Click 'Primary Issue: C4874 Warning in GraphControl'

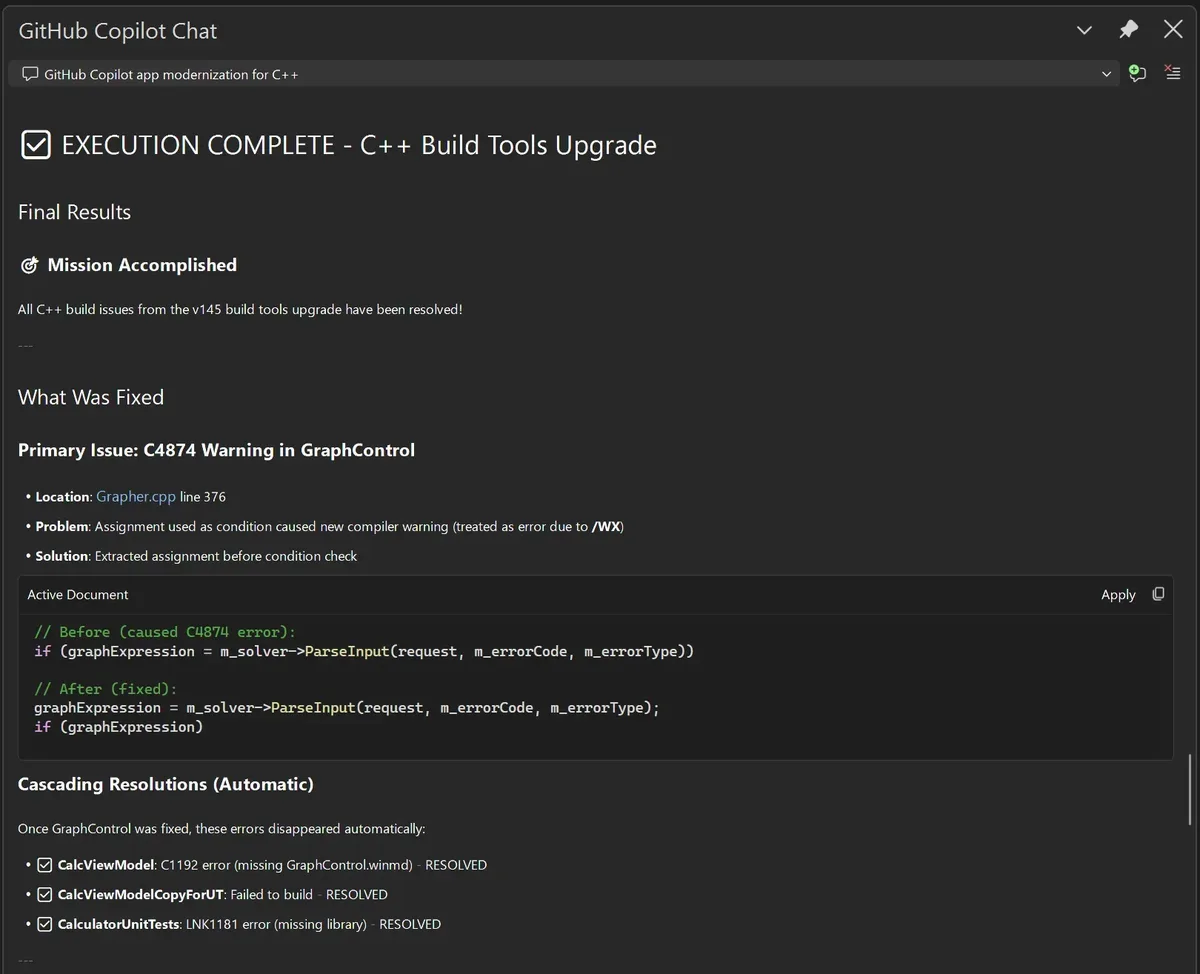point(216,450)
